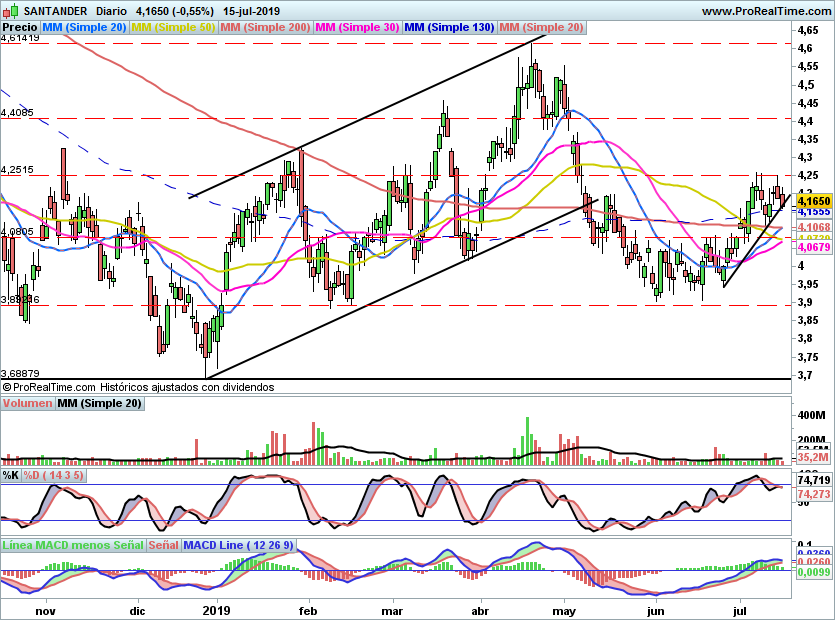Image resolution: width=835 pixels, height=620 pixels.
Task: Select the Precio indicator label
Action: pos(20,27)
